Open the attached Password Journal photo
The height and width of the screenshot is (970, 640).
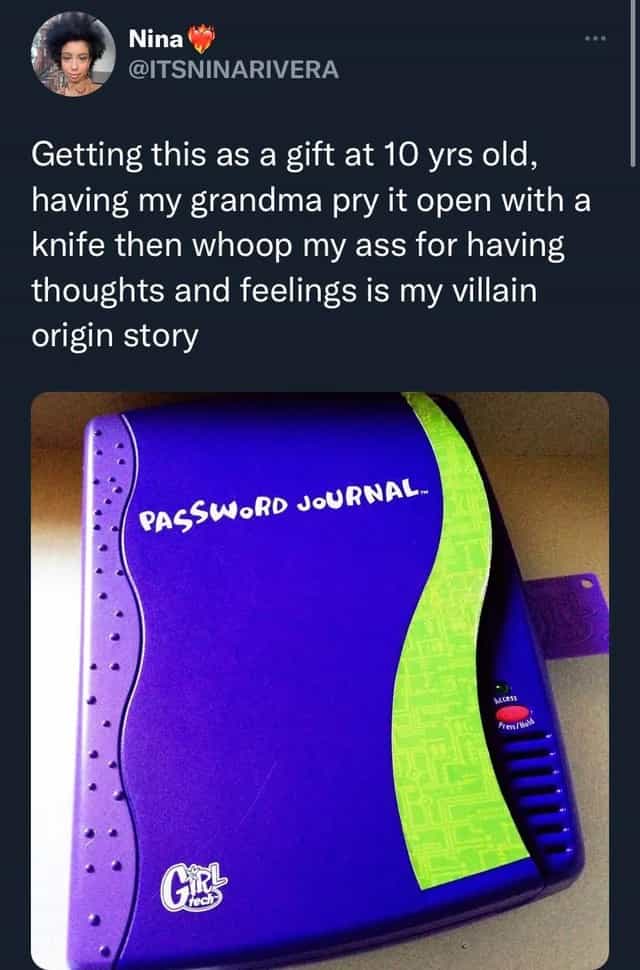320,680
